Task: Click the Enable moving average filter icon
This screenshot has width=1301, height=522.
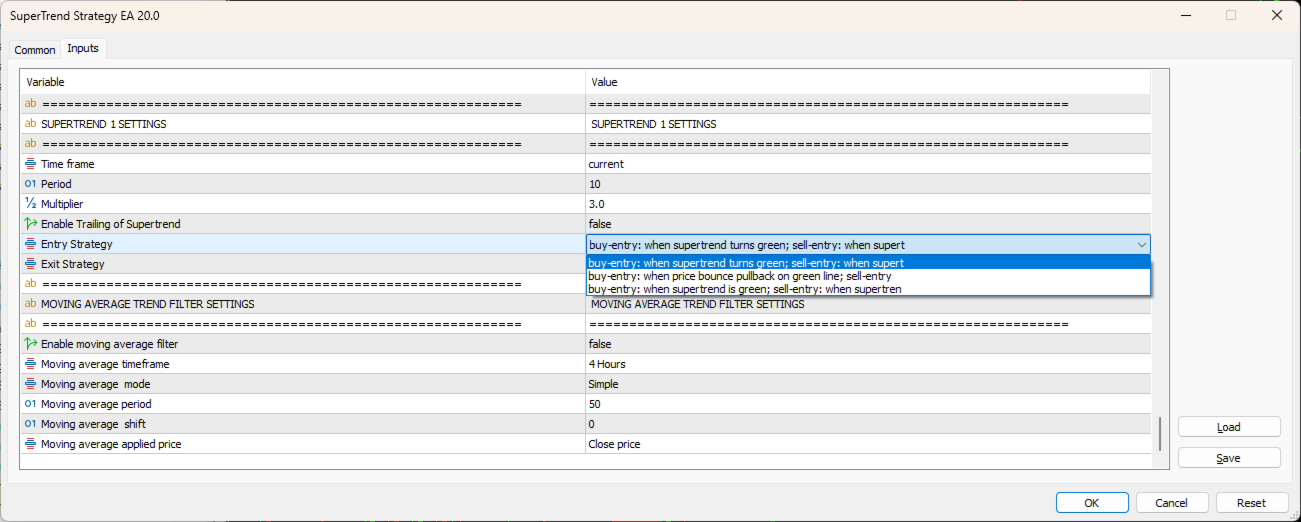Action: [x=30, y=344]
